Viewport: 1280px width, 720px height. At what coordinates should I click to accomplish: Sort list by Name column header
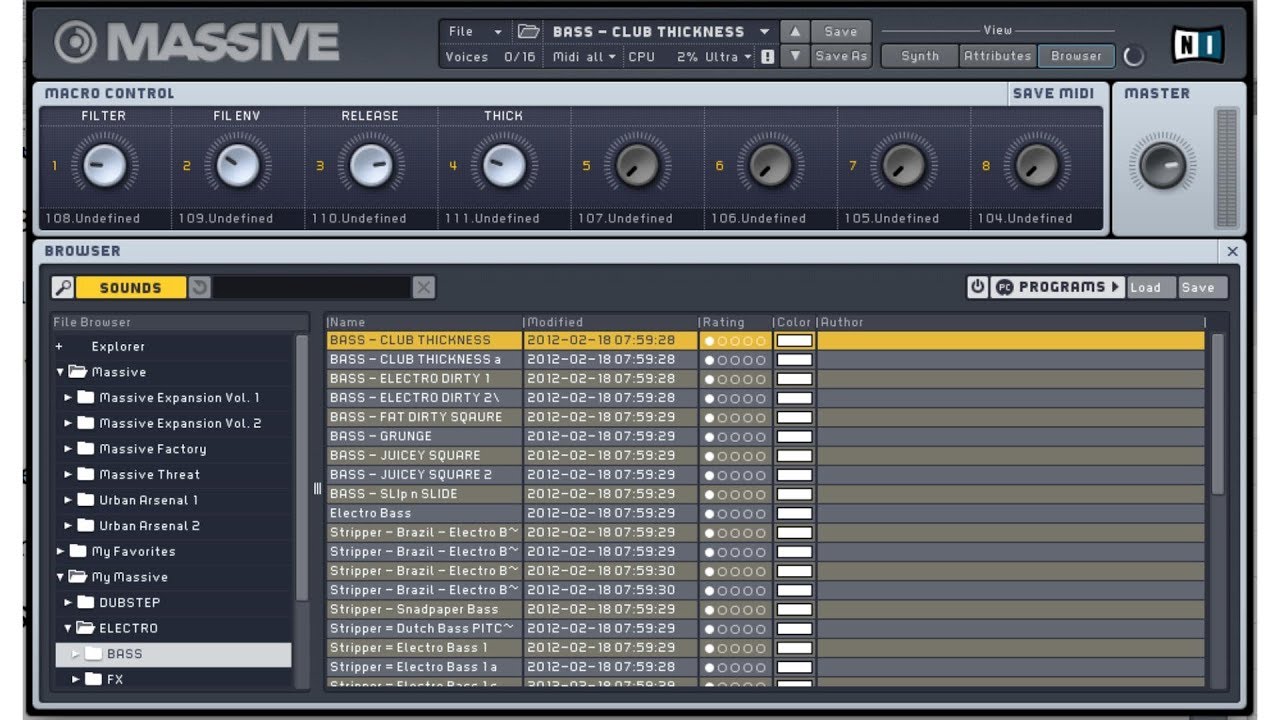point(424,322)
